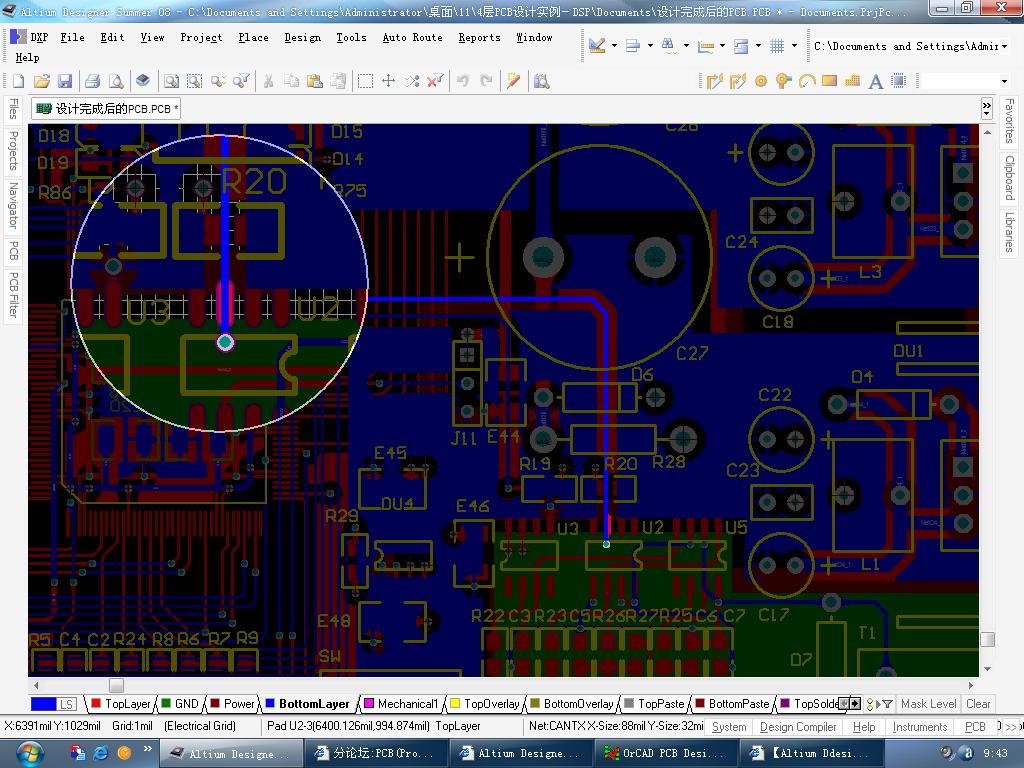1024x768 pixels.
Task: Select the Place Arc by Edge tool
Action: 807,81
